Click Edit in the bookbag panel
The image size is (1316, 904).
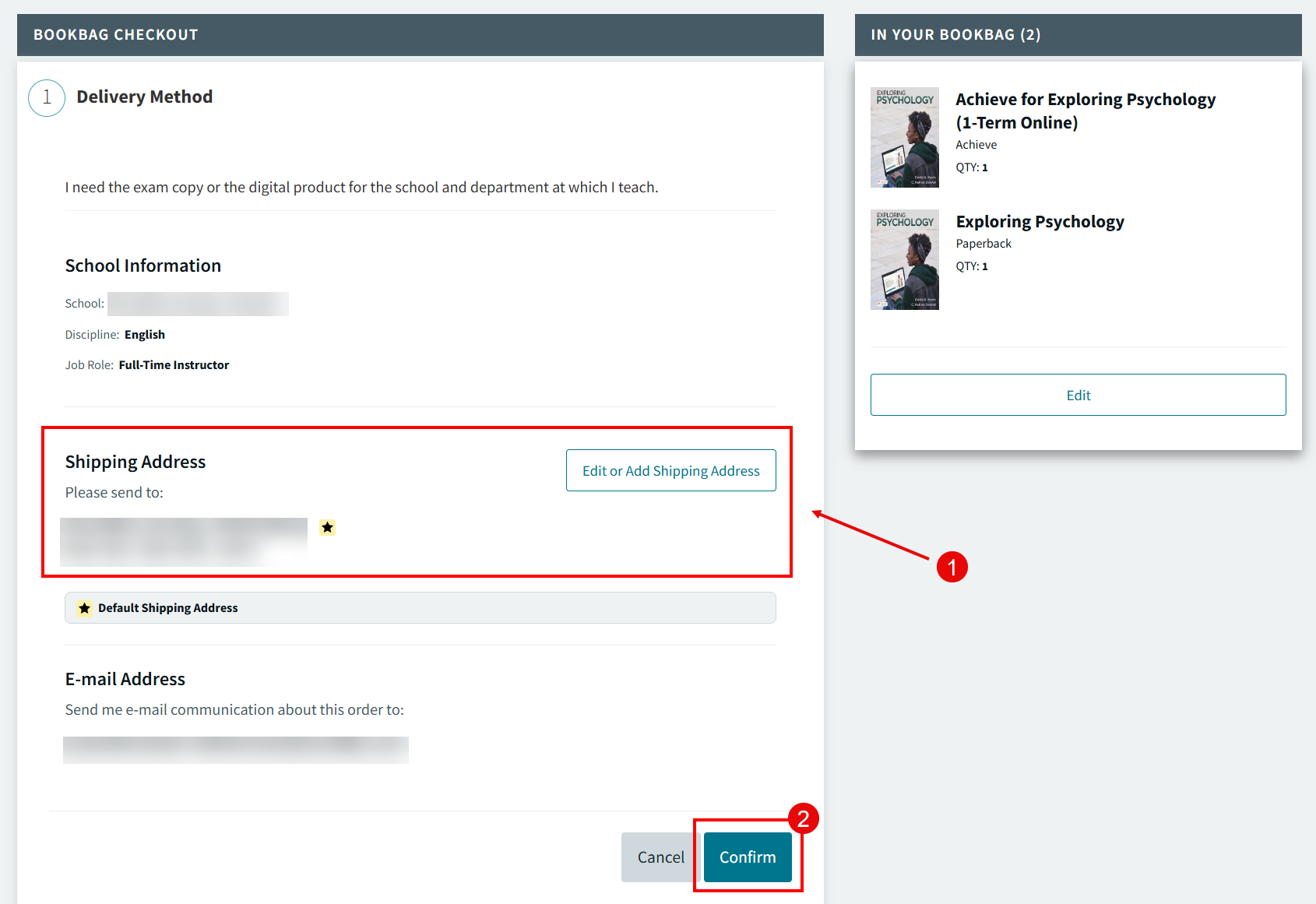coord(1078,395)
